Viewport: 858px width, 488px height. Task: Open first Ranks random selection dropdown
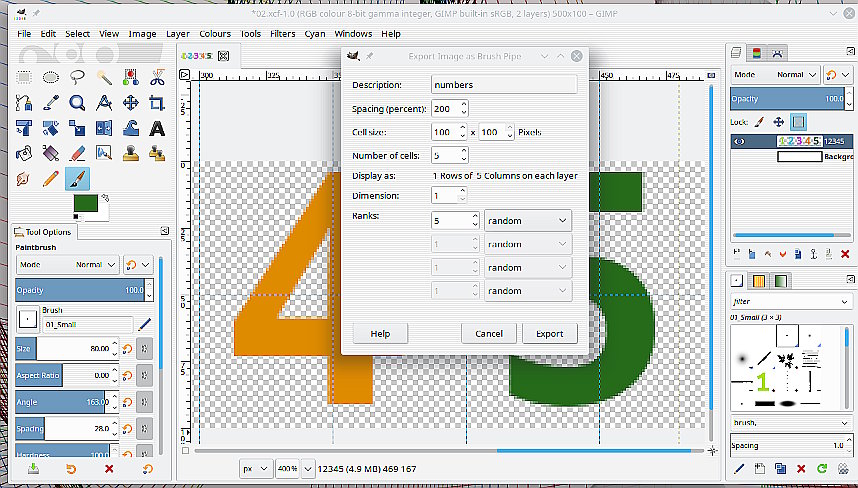pyautogui.click(x=527, y=220)
